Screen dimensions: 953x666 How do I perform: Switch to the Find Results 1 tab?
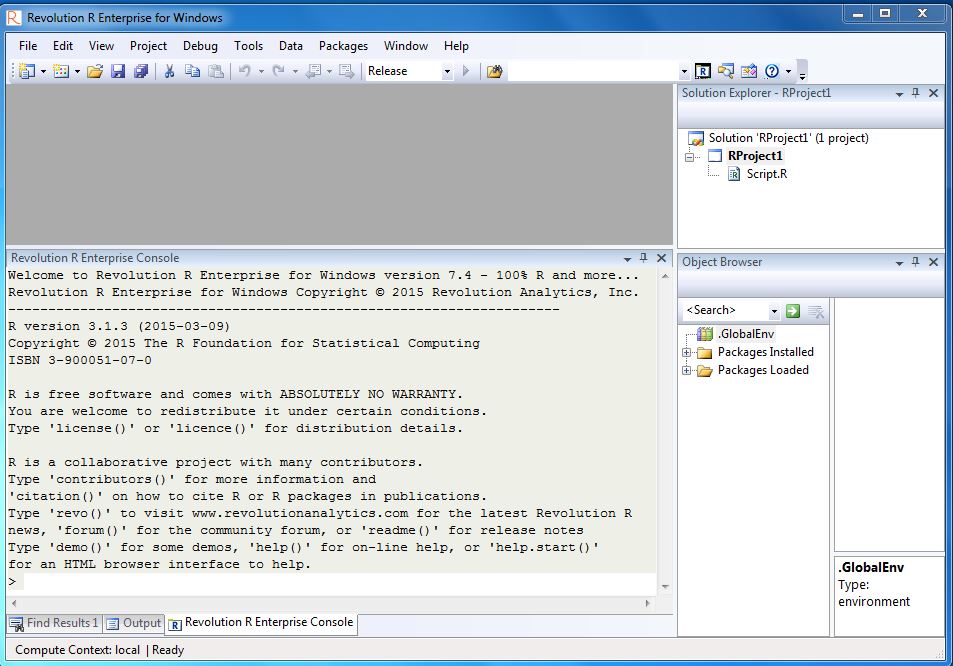pos(53,623)
